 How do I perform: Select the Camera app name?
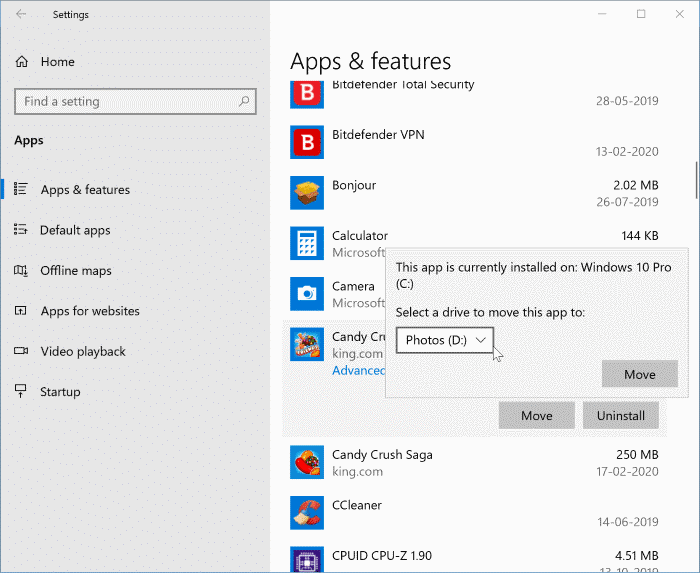point(353,286)
